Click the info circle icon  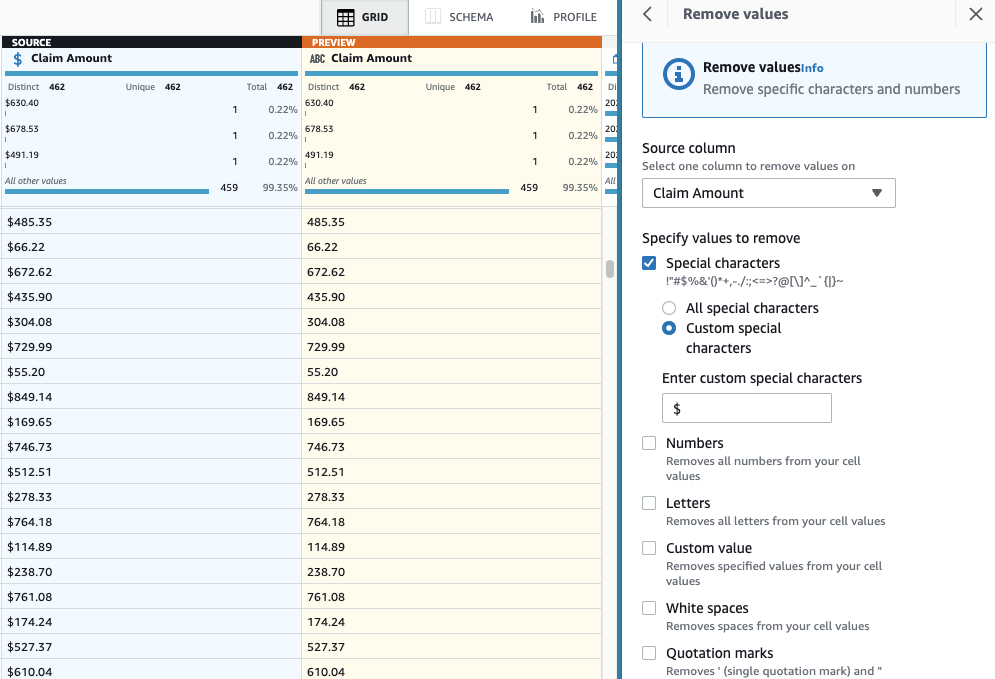(678, 74)
